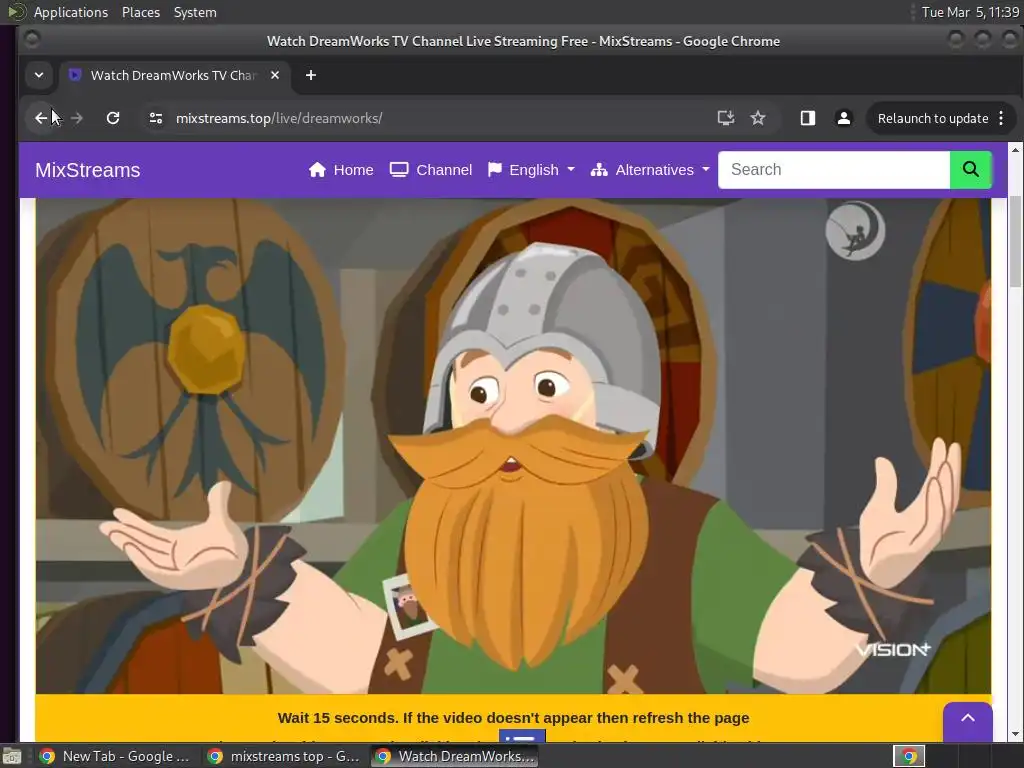Open Chrome's three-dot menu
Image resolution: width=1024 pixels, height=768 pixels.
[1001, 118]
